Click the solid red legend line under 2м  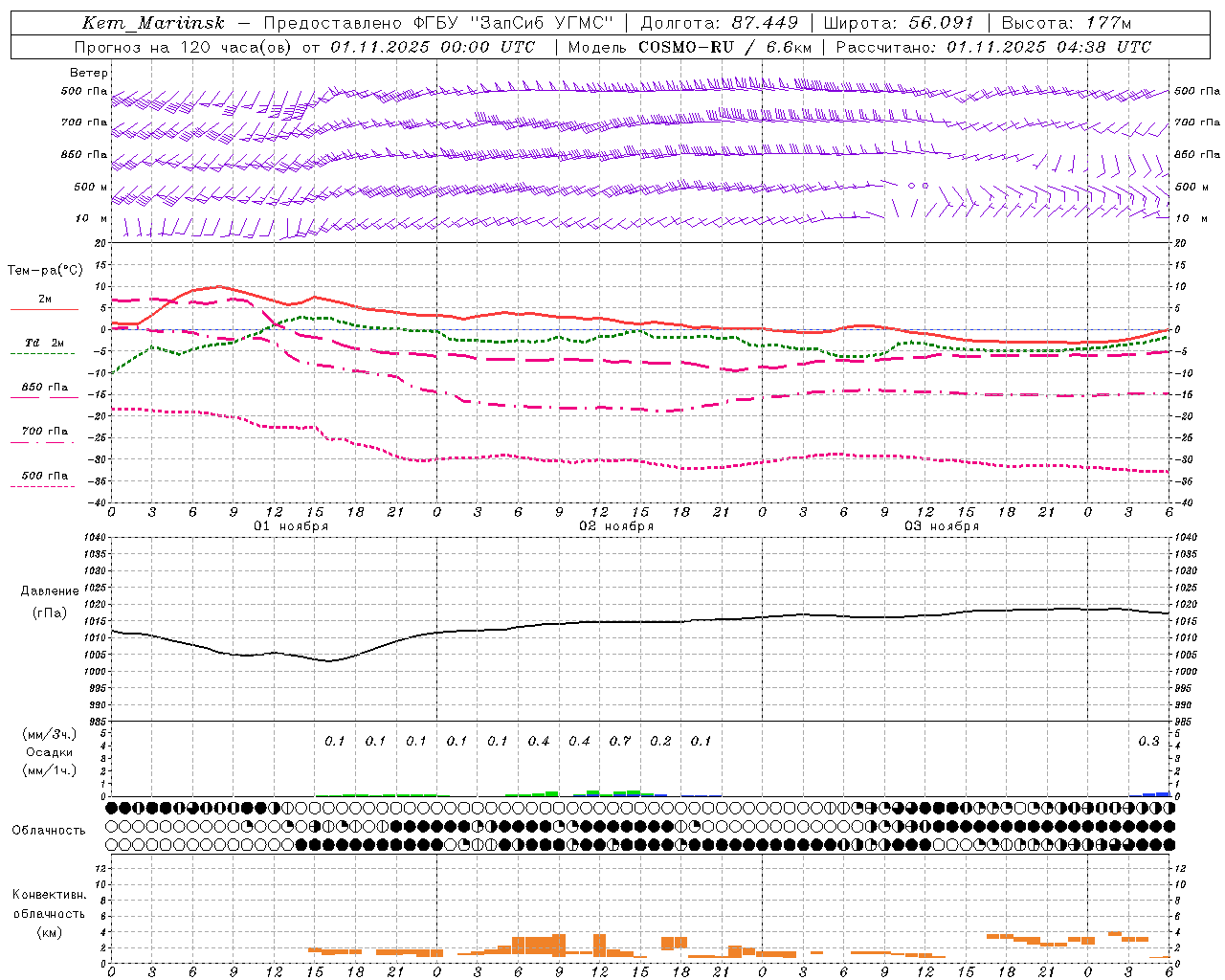click(44, 309)
